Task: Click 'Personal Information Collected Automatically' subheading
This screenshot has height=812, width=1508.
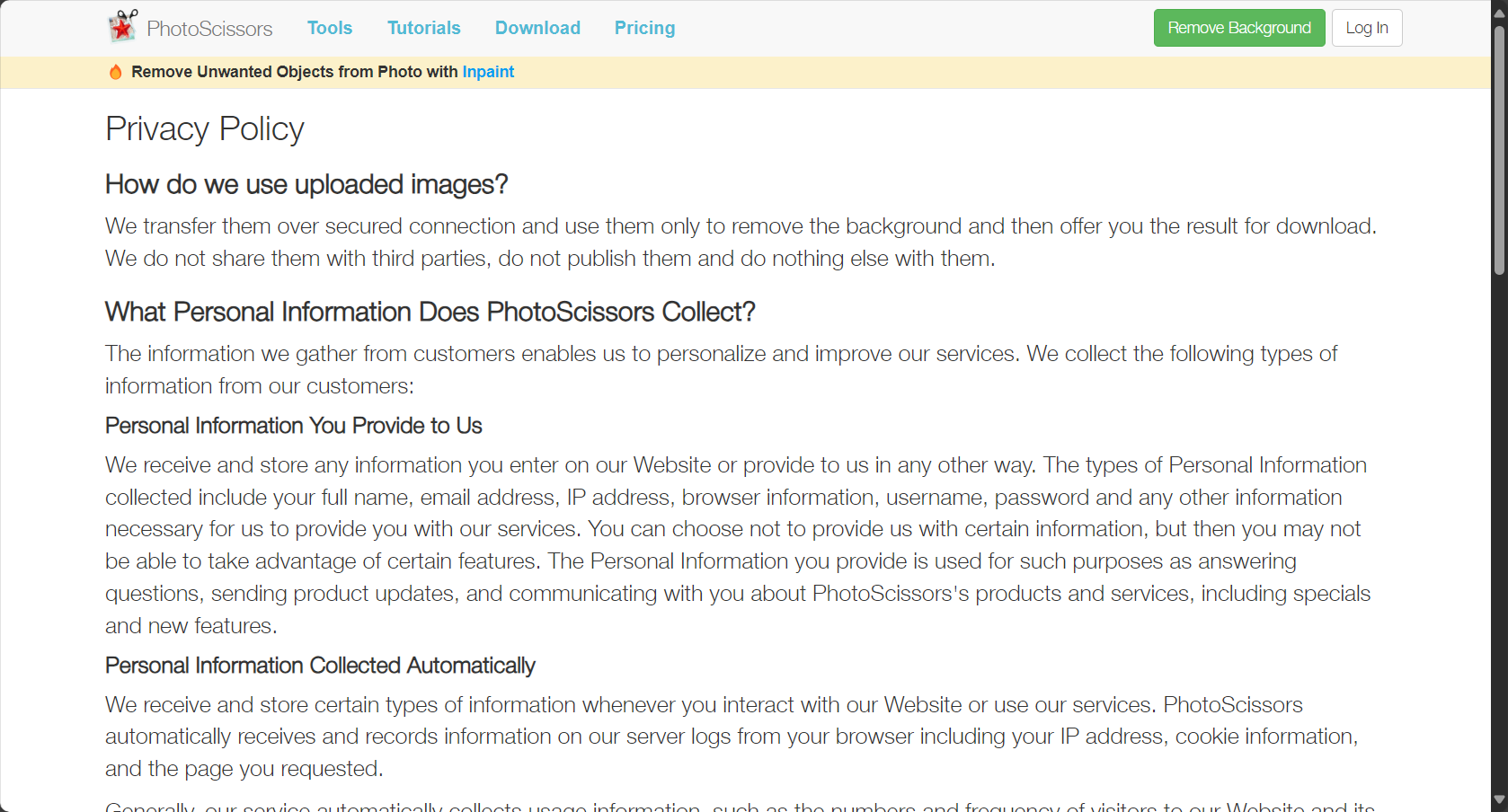Action: pos(320,666)
